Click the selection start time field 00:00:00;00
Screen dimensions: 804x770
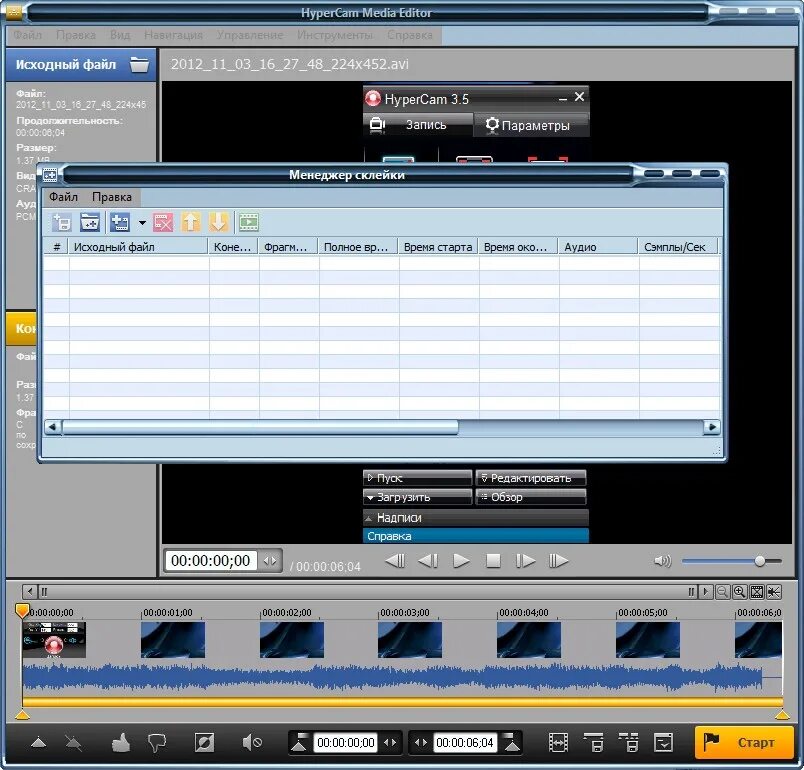click(x=346, y=743)
